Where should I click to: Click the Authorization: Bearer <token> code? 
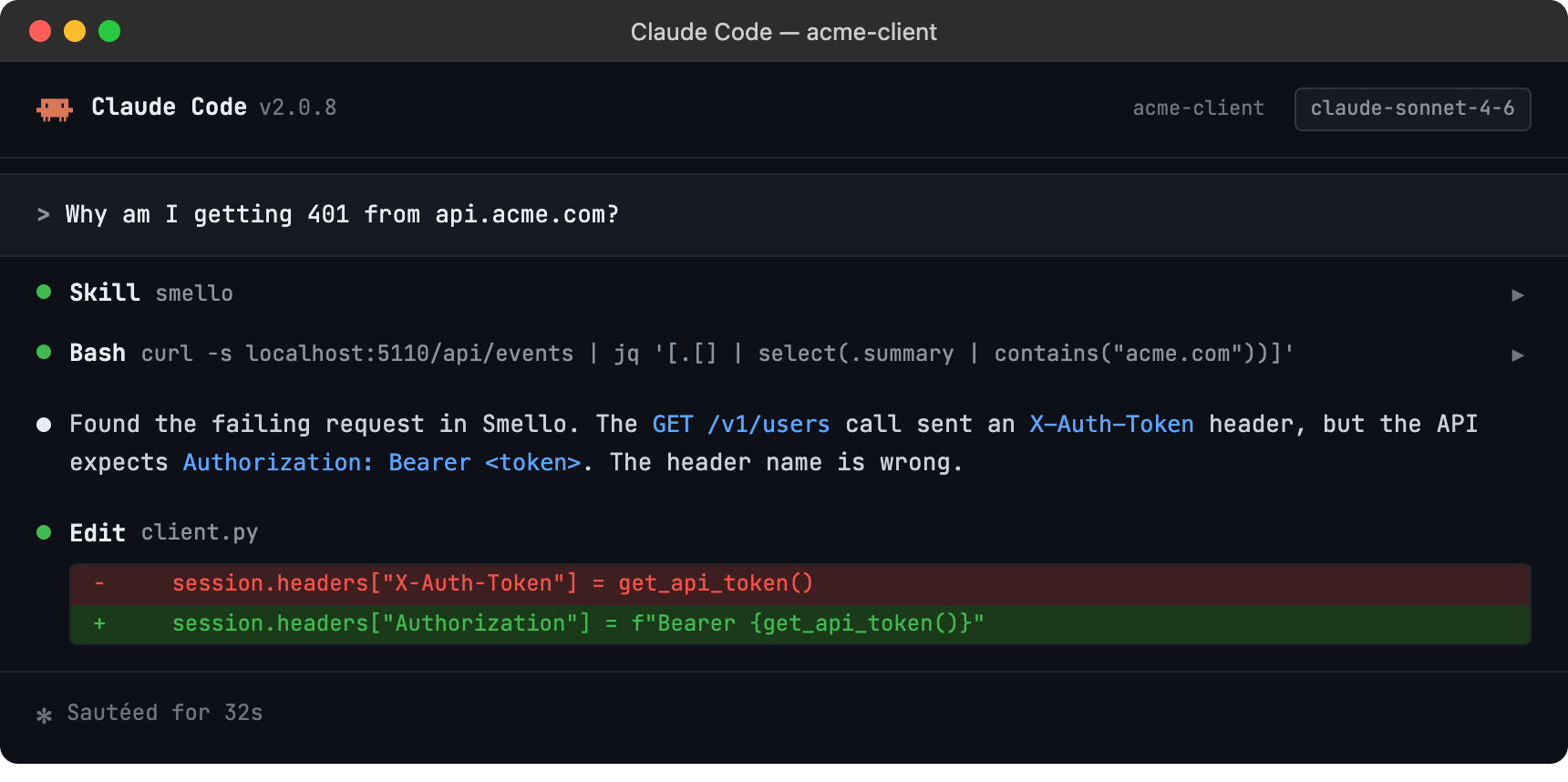382,463
